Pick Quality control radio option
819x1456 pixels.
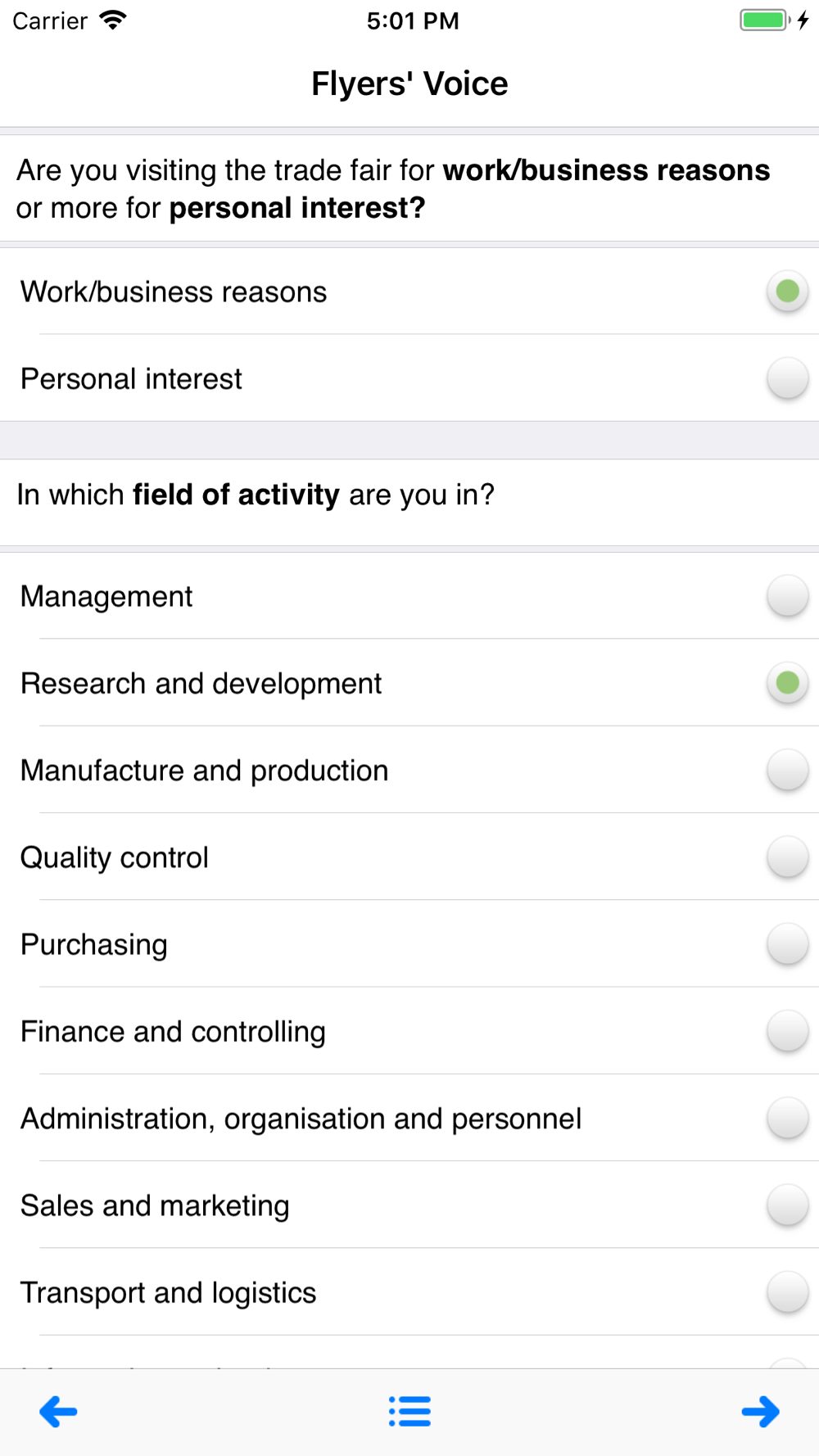[x=787, y=857]
